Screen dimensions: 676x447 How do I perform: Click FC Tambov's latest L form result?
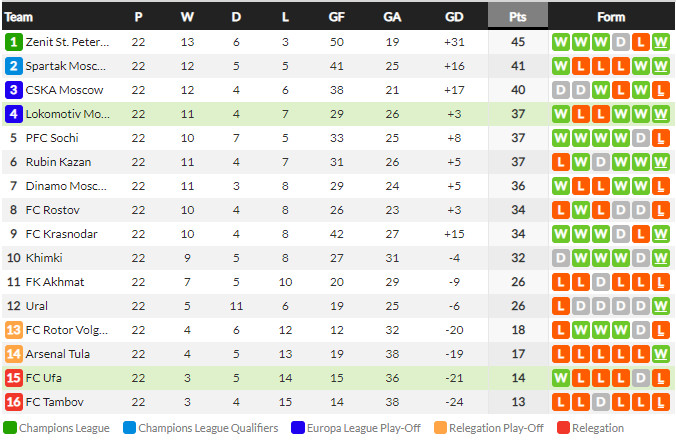(x=661, y=402)
